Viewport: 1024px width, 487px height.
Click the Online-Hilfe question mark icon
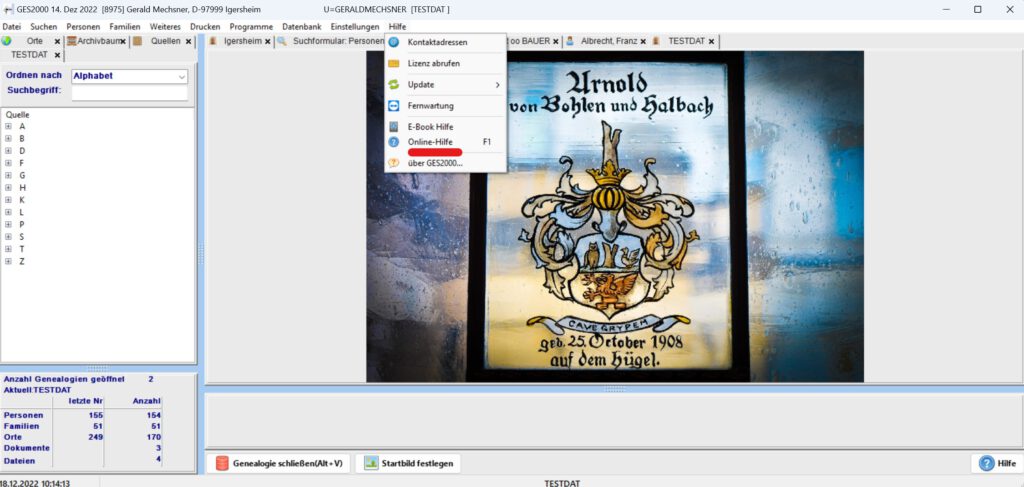coord(394,142)
